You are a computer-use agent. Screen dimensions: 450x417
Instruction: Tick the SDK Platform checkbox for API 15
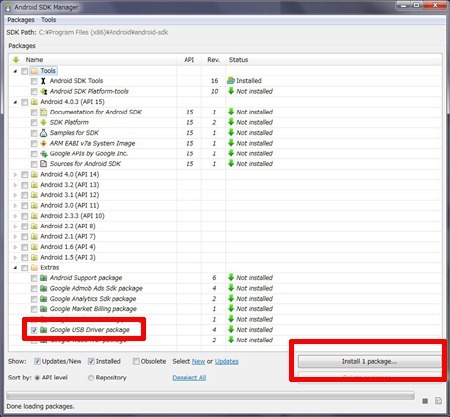(34, 123)
